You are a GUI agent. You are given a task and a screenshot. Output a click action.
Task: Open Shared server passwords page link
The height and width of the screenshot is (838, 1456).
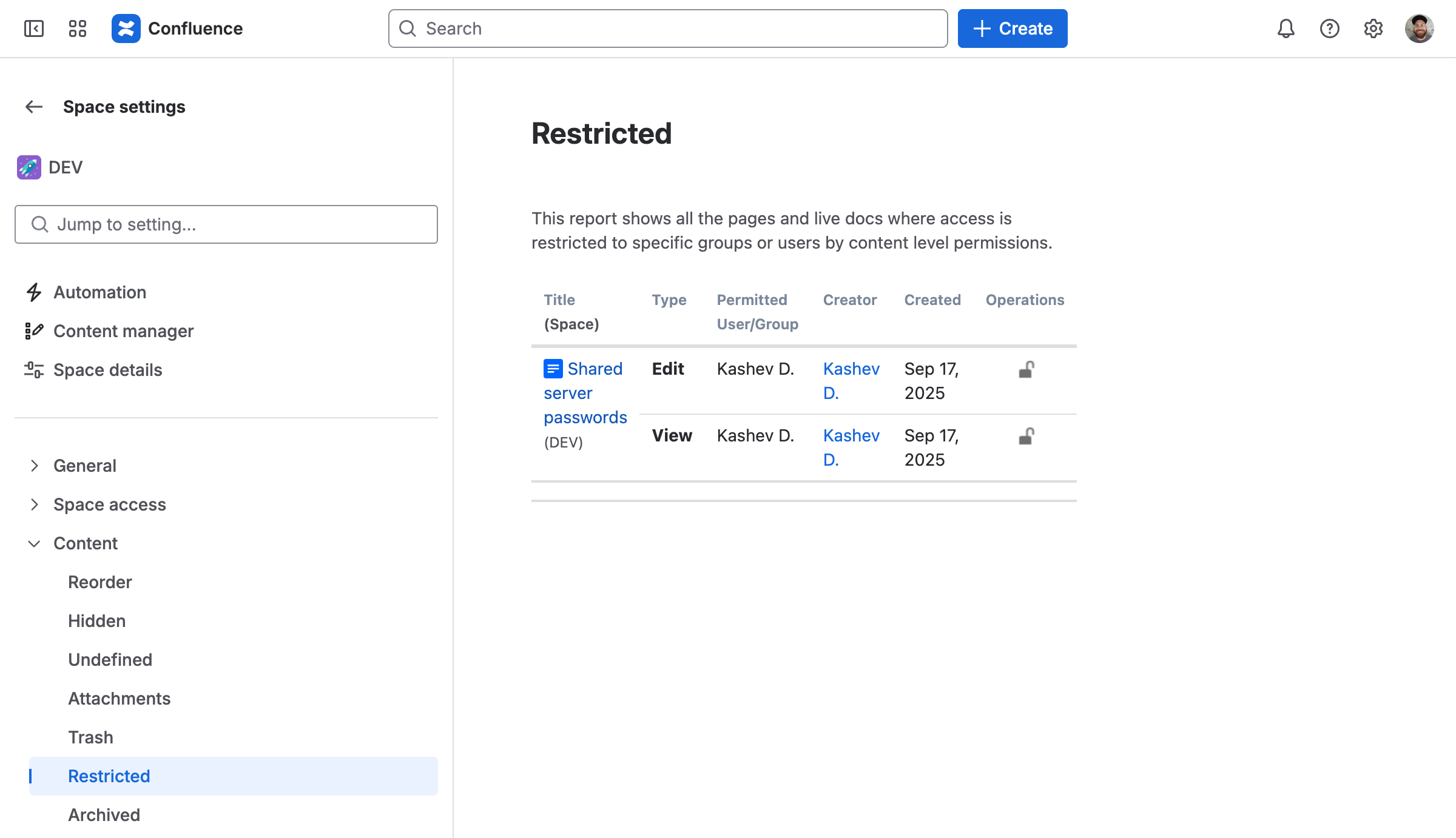[x=585, y=393]
